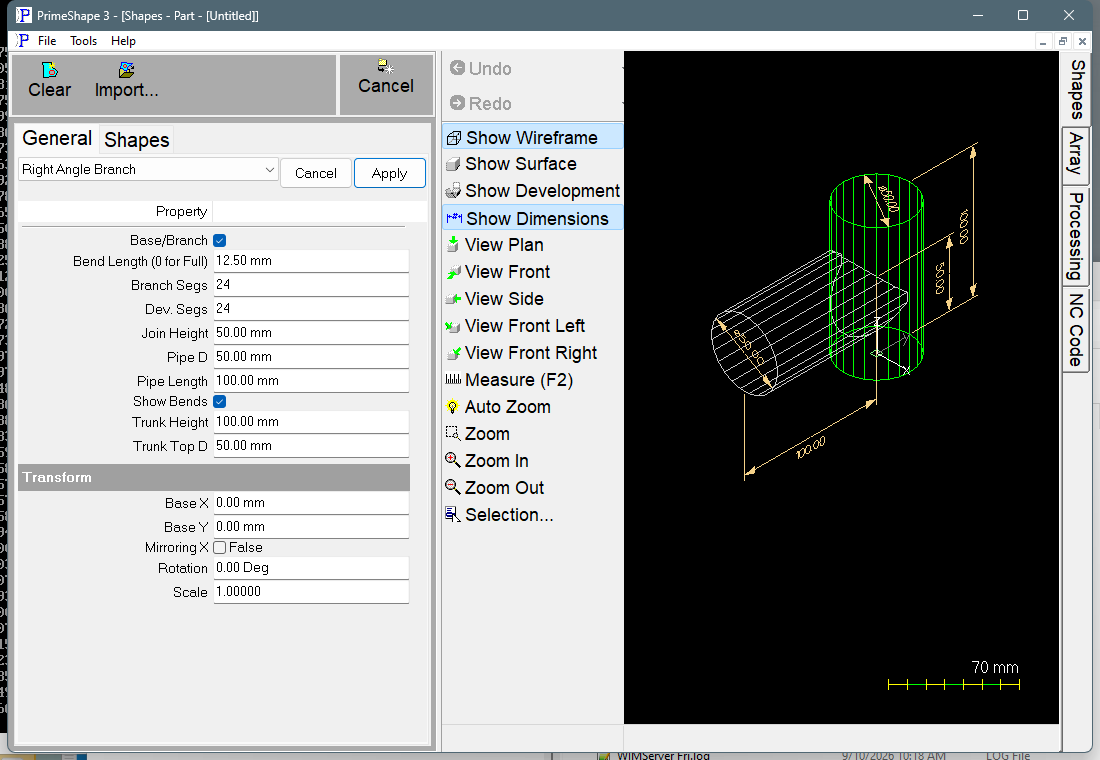Screen dimensions: 1100x760
Task: Uncheck the Base/Branch checkbox
Action: [220, 241]
